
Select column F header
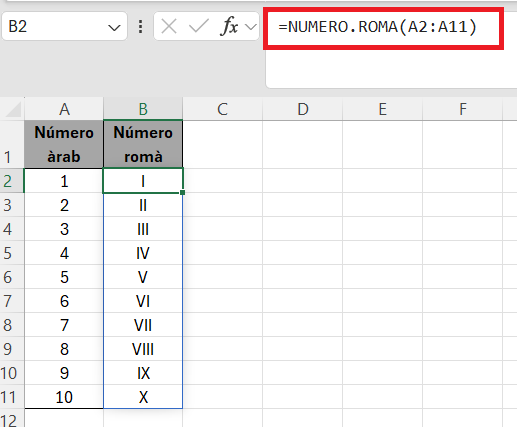click(463, 109)
